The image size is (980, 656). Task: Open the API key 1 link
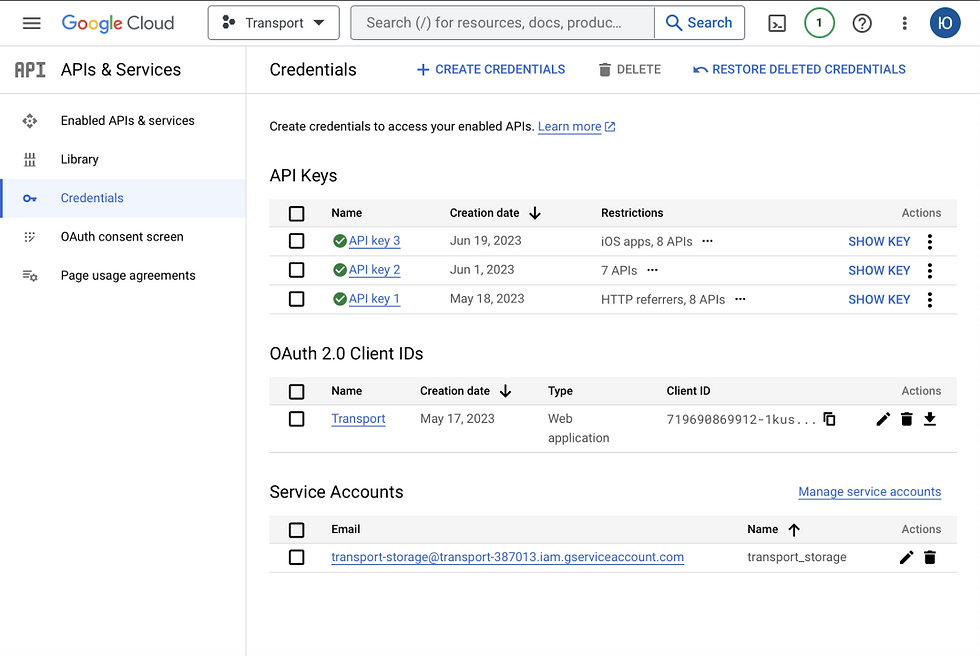click(x=374, y=299)
